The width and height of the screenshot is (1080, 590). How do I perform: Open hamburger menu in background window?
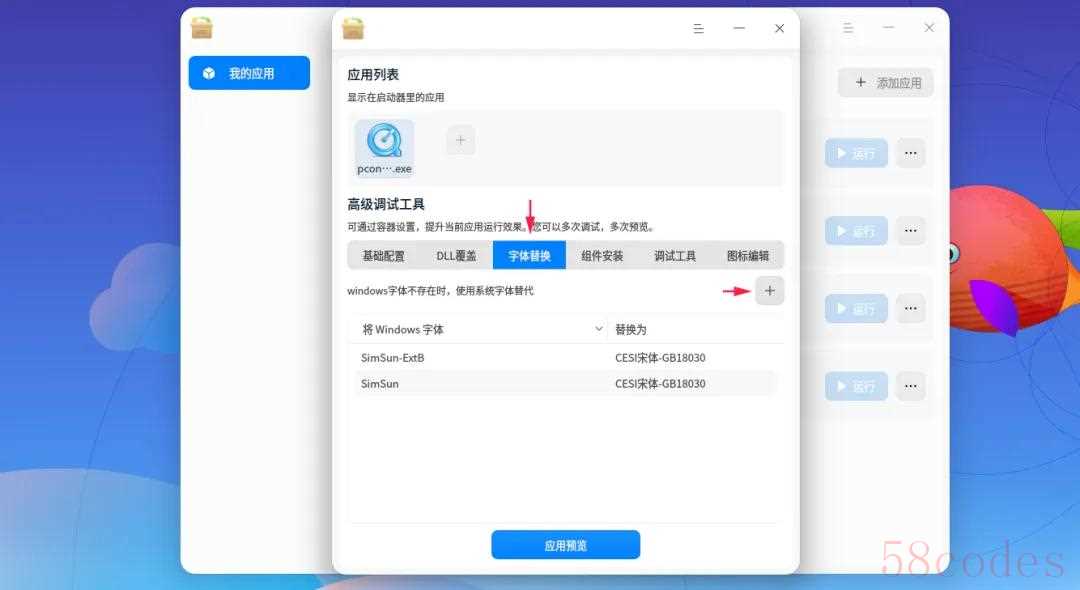coord(848,28)
